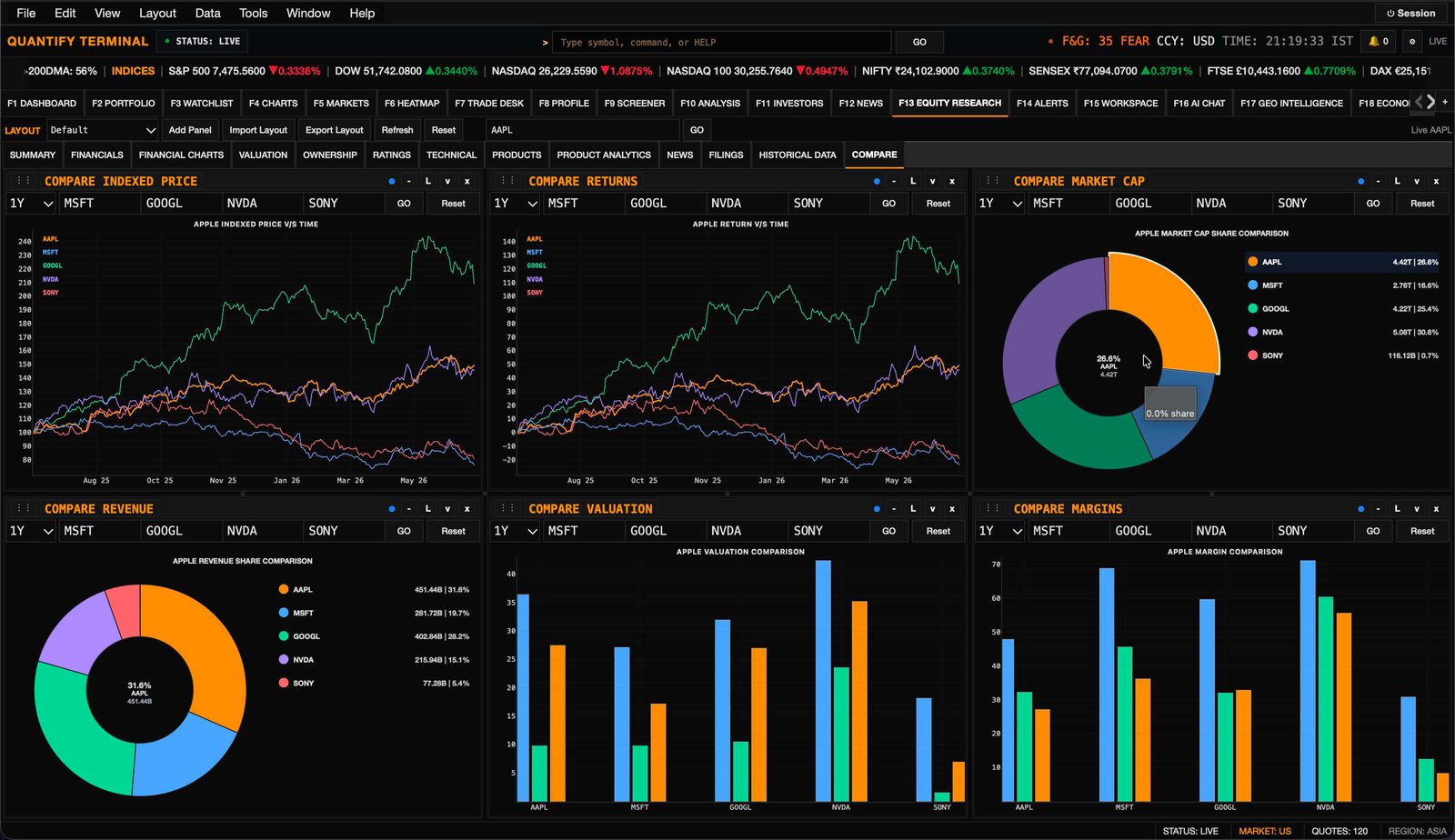1455x840 pixels.
Task: Click the Add Panel button
Action: coord(190,130)
